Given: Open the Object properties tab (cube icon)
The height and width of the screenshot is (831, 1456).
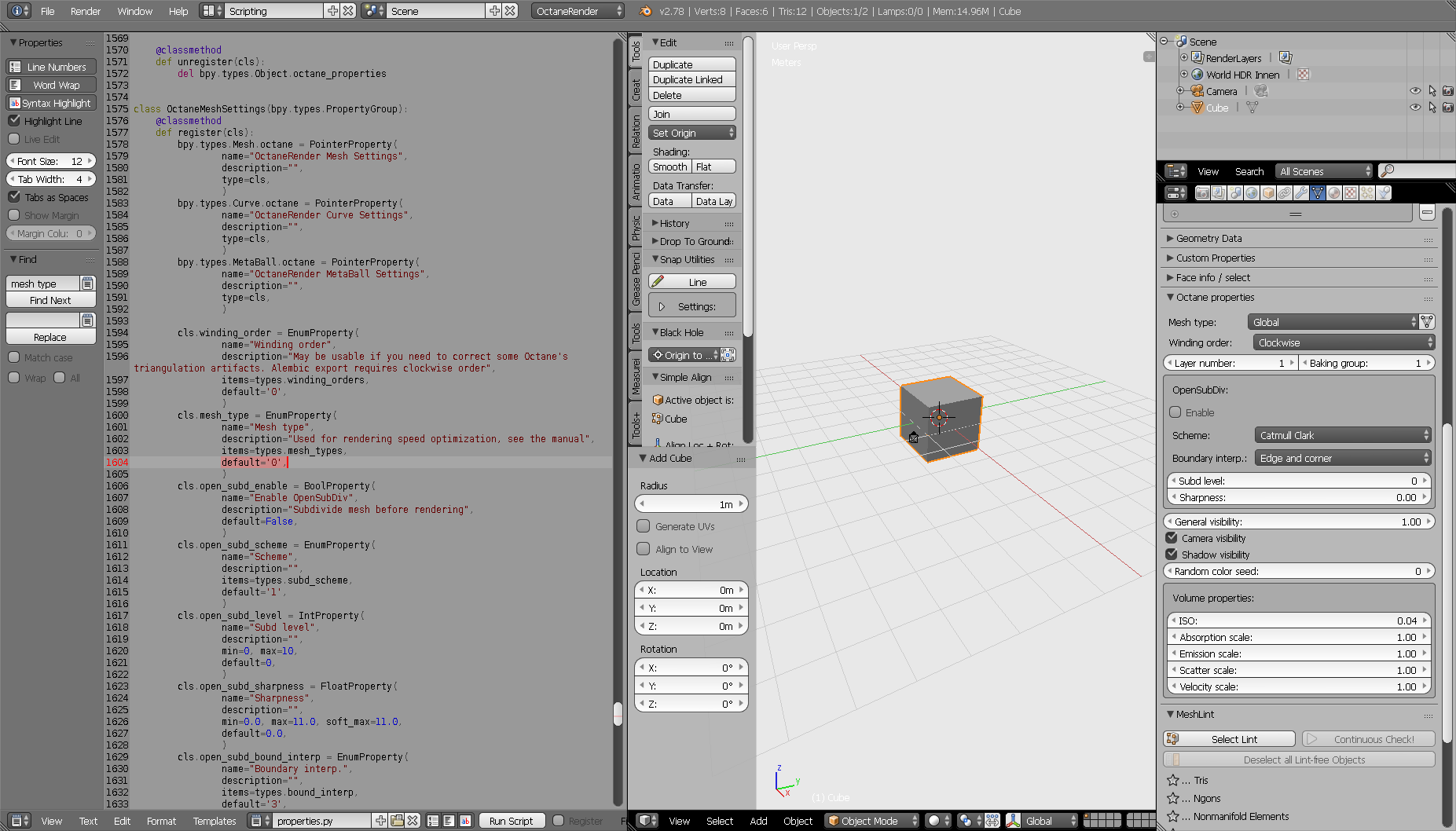Looking at the screenshot, I should [1268, 192].
